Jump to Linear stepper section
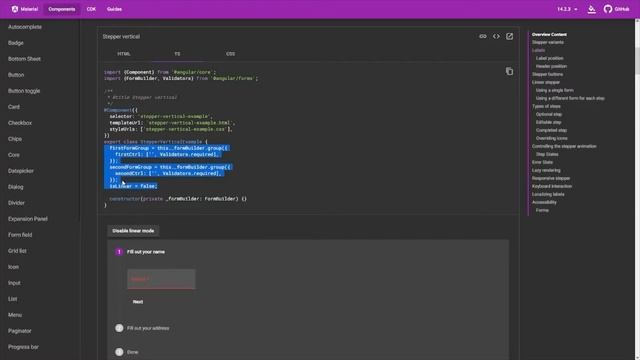640x360 pixels. (x=546, y=82)
